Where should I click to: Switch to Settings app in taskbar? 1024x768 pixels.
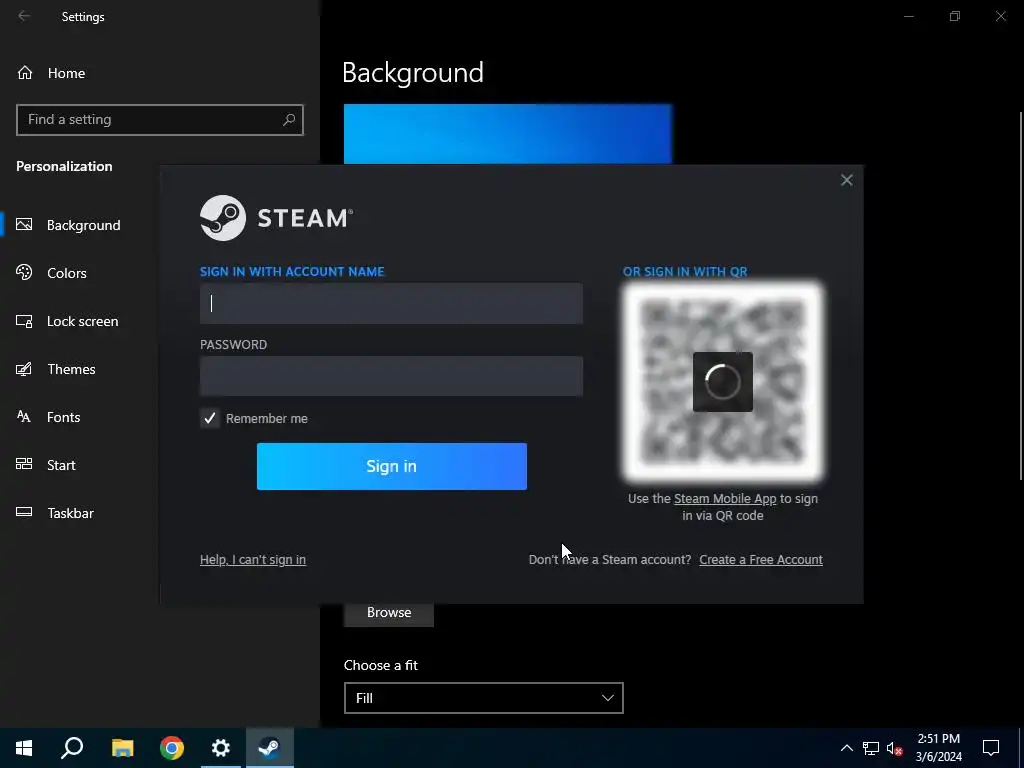pyautogui.click(x=221, y=748)
